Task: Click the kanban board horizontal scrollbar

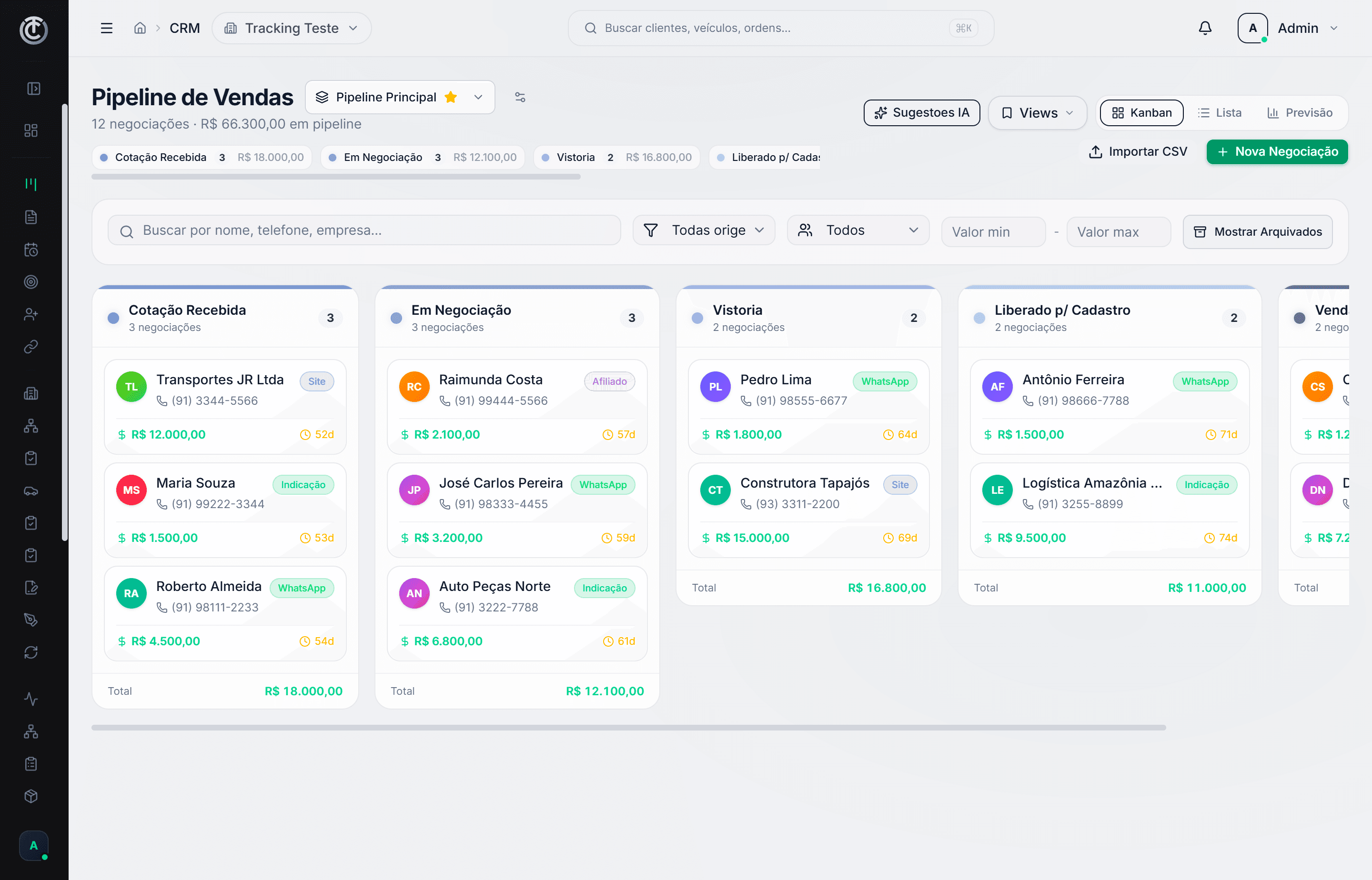Action: point(629,728)
